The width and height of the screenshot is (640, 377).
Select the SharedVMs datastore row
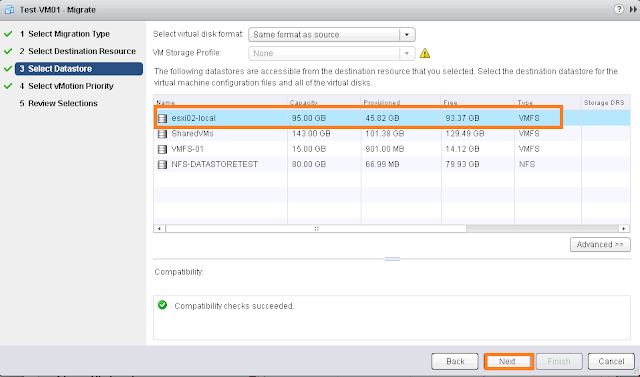pyautogui.click(x=392, y=134)
